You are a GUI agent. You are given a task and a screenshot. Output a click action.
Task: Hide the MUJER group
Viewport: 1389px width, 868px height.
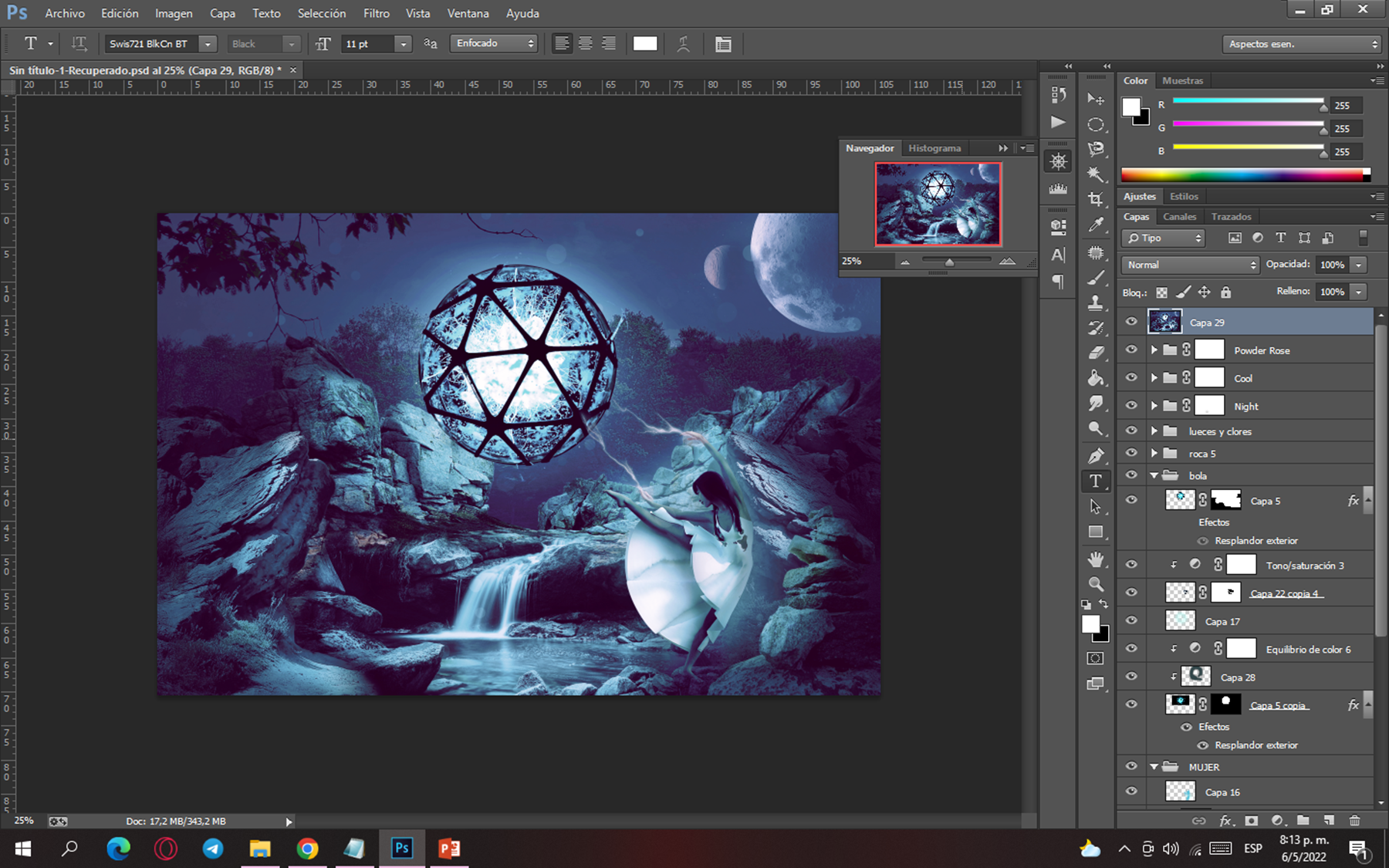click(1131, 766)
